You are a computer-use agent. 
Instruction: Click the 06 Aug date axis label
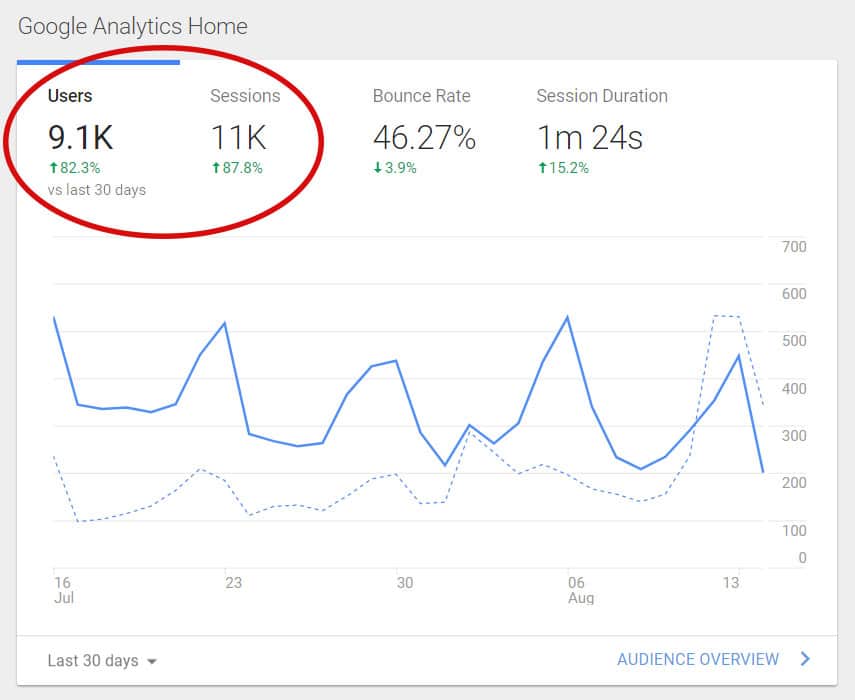pyautogui.click(x=581, y=590)
